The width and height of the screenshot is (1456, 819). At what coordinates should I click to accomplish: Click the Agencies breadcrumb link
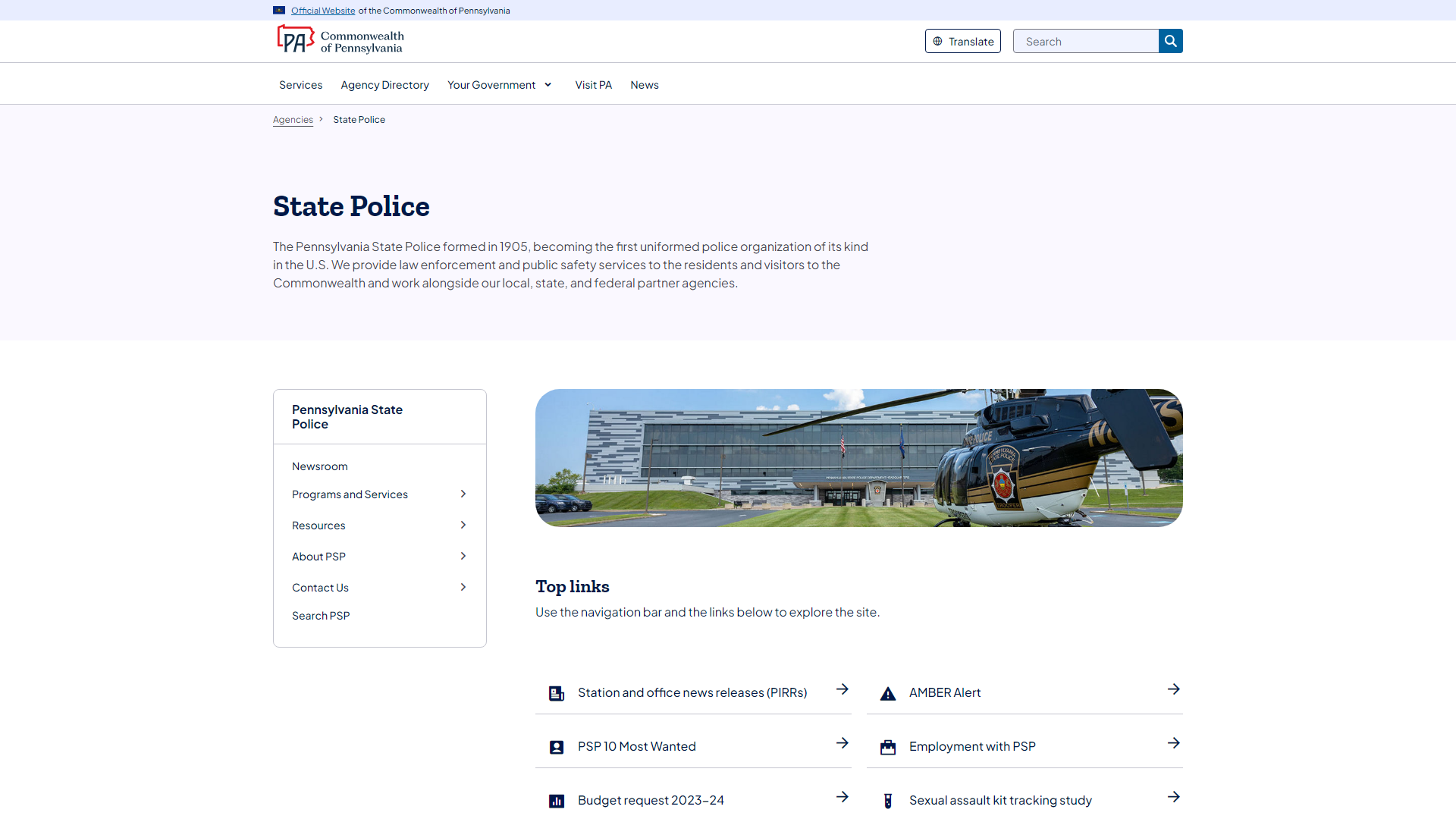point(293,120)
